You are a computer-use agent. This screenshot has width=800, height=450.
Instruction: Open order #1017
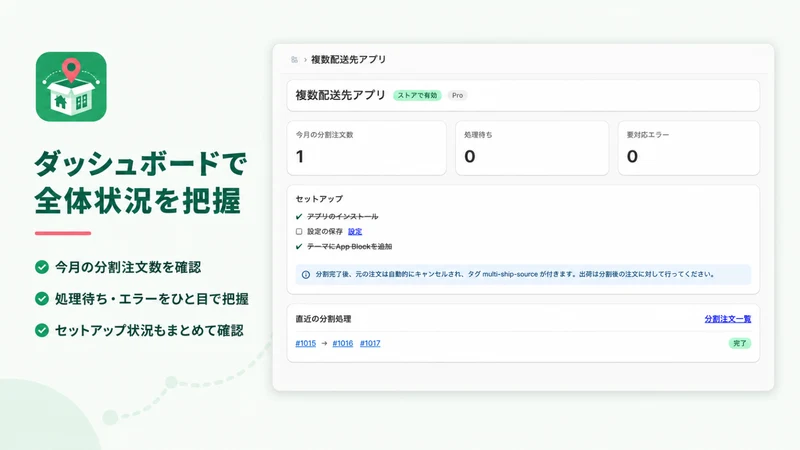pyautogui.click(x=370, y=343)
